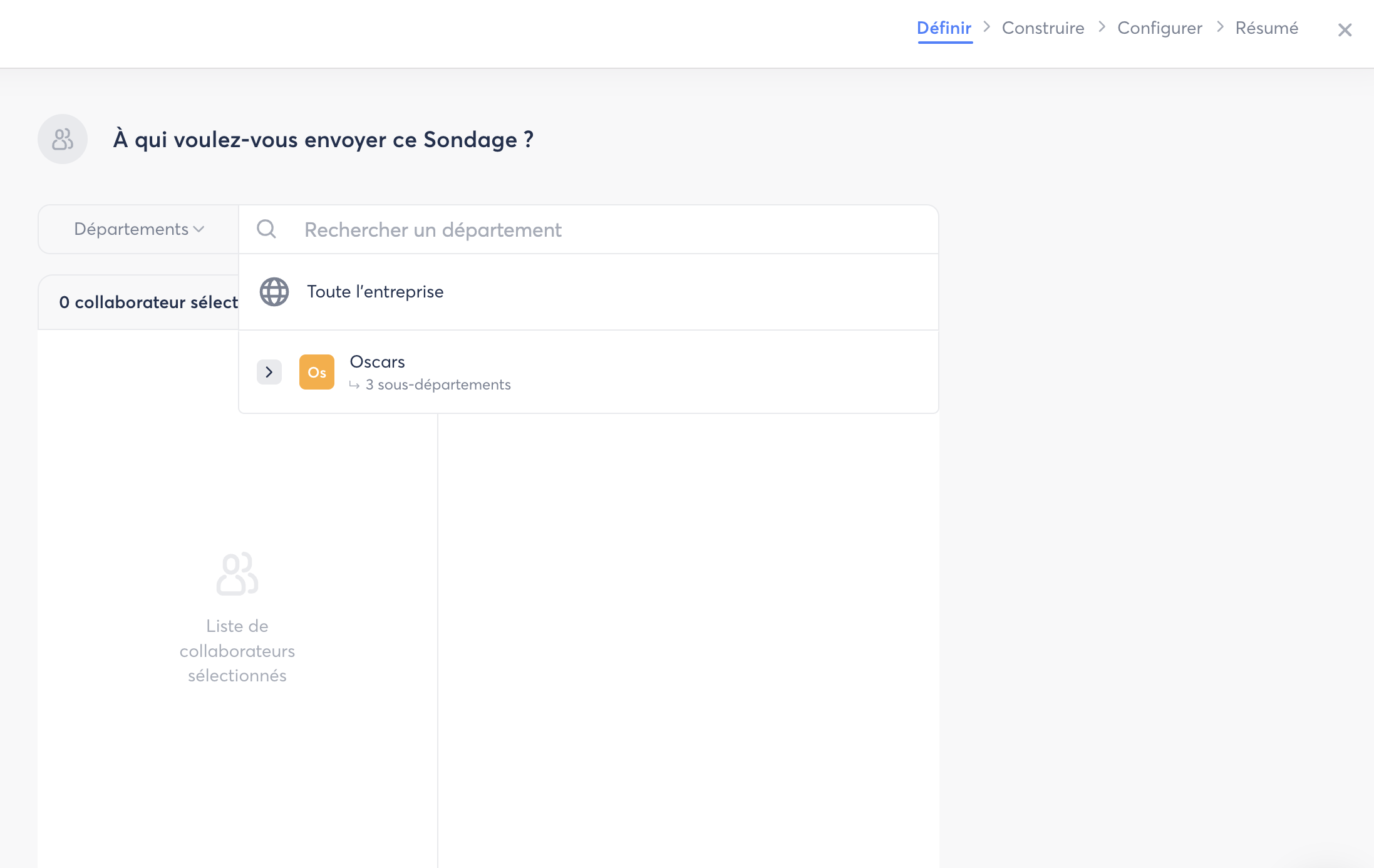Click the orange Os department badge

click(x=317, y=372)
